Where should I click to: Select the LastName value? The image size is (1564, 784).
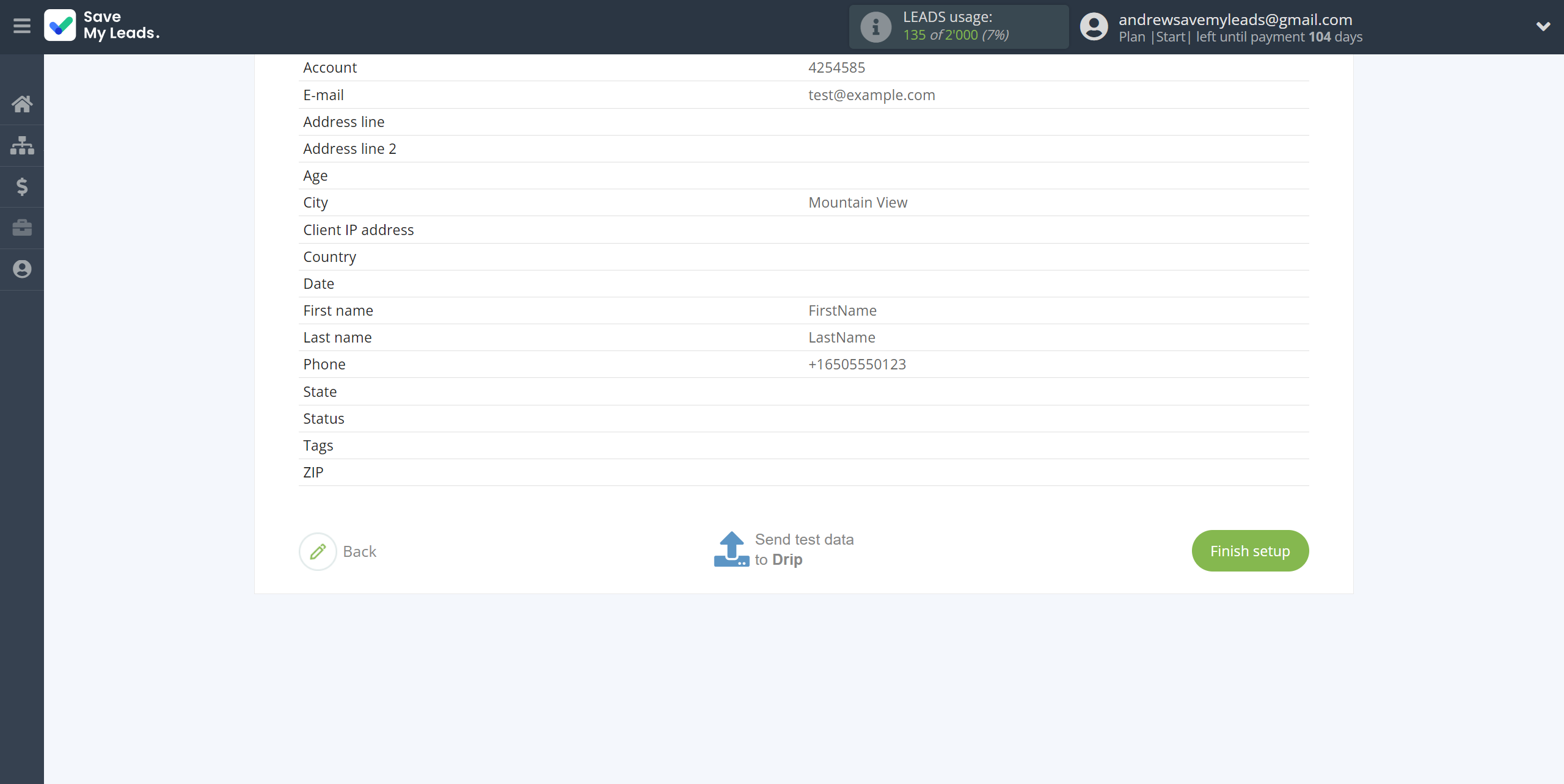coord(841,337)
